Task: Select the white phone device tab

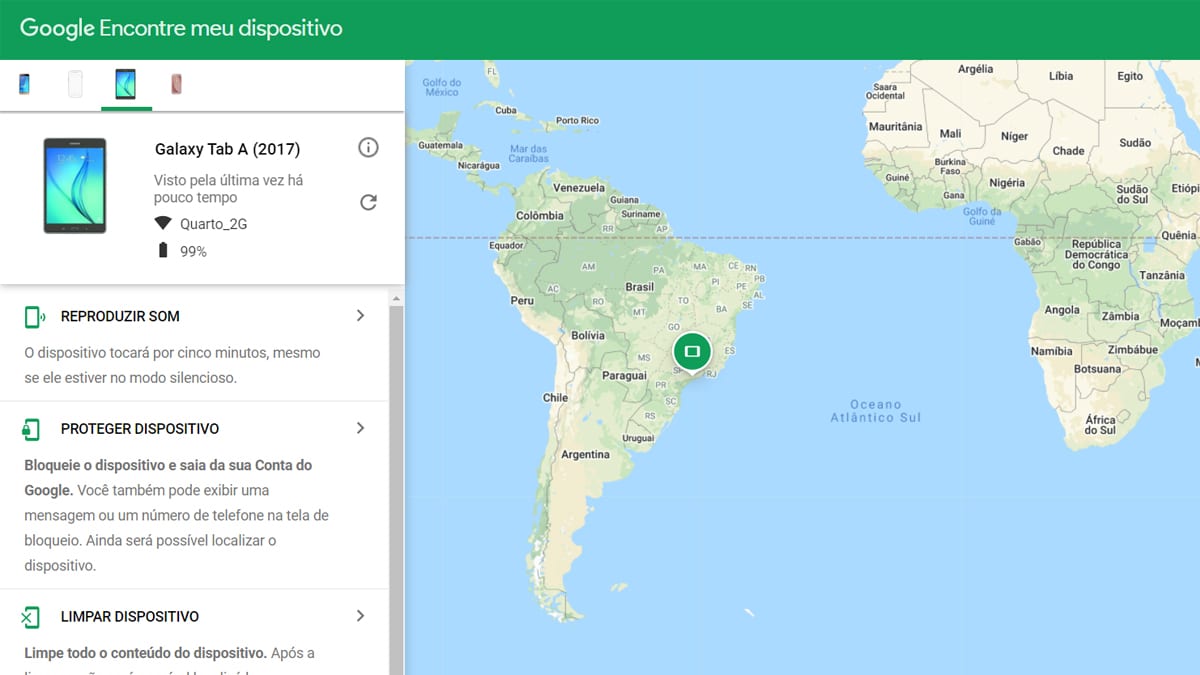Action: point(75,84)
